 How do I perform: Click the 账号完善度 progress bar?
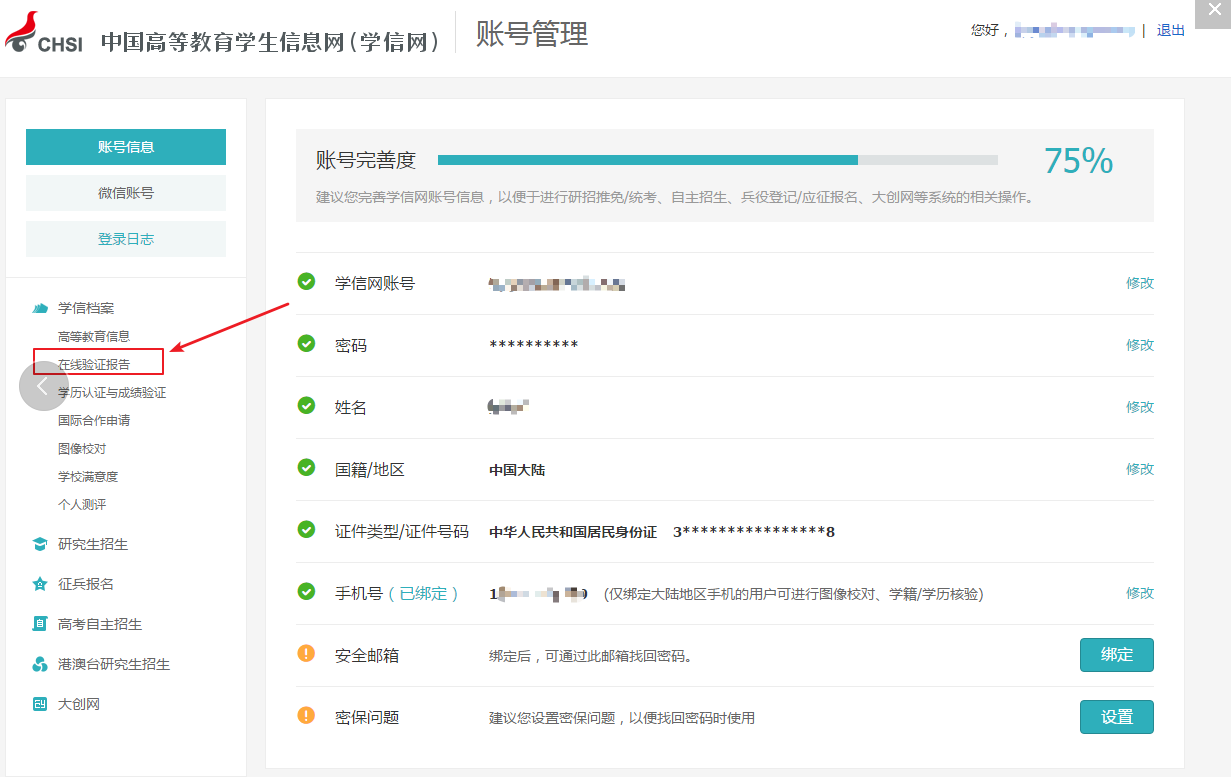717,160
